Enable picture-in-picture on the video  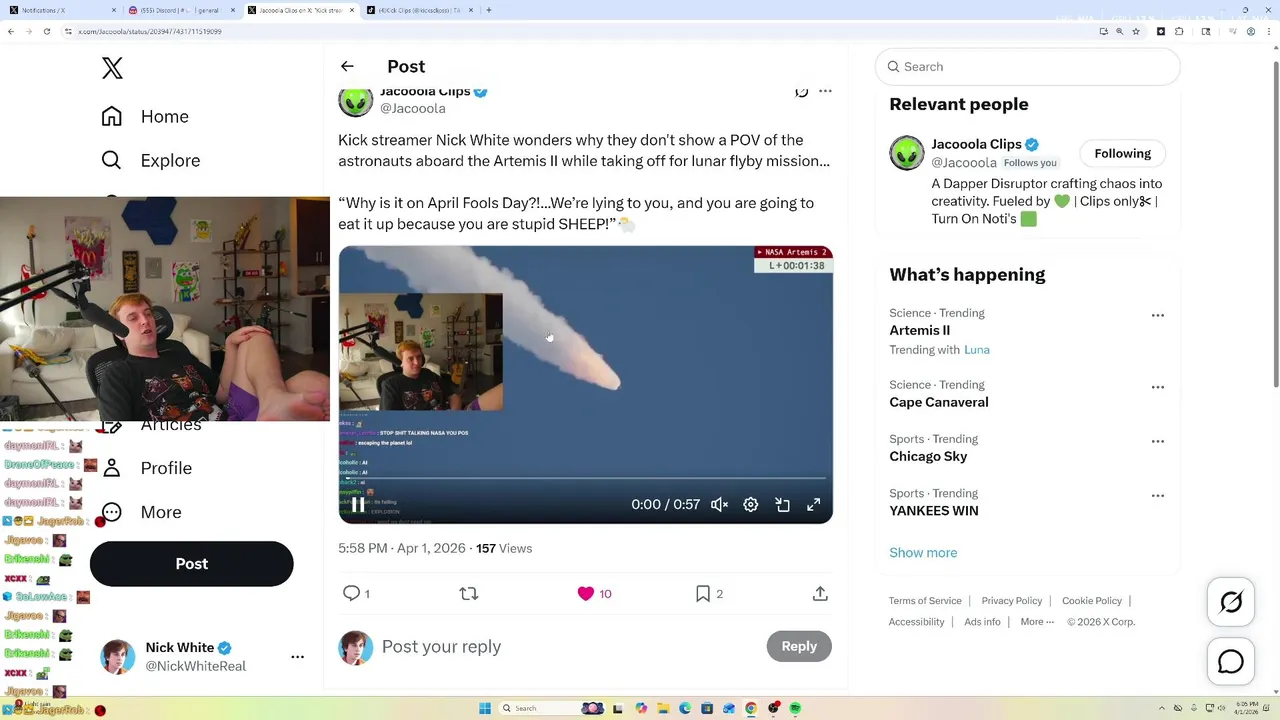(x=783, y=505)
